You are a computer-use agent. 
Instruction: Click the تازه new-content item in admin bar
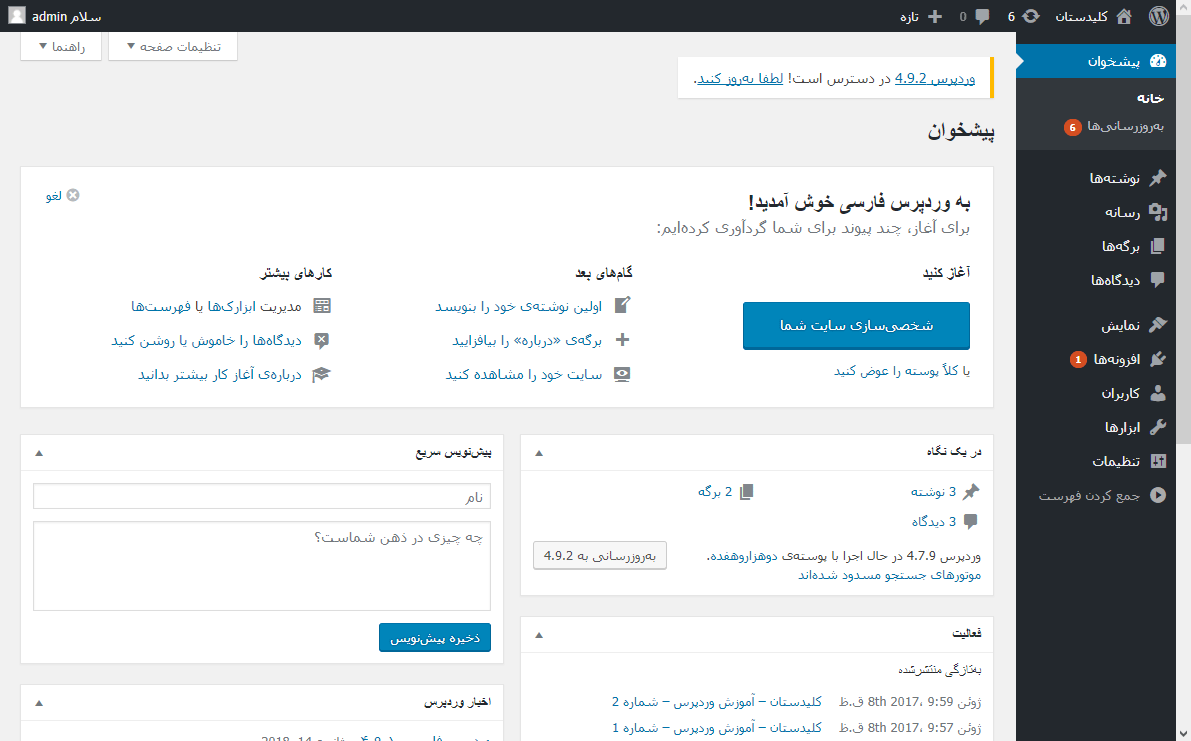[921, 17]
